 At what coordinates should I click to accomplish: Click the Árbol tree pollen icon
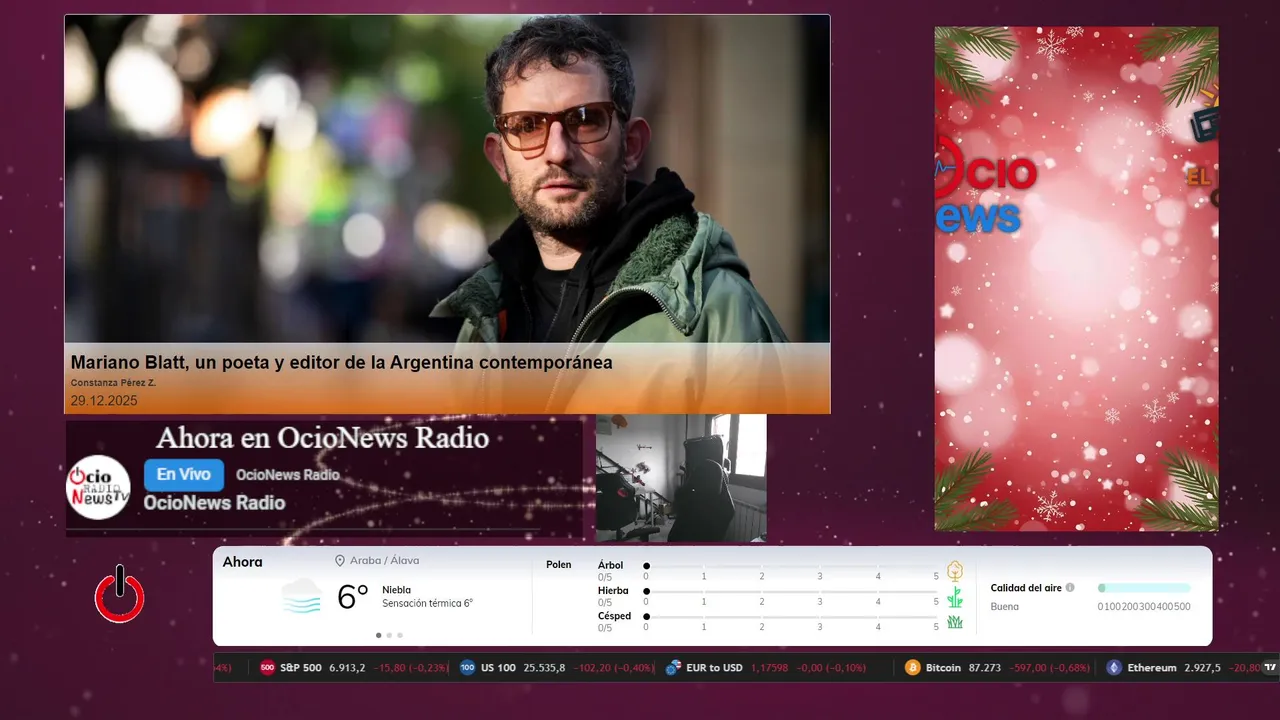(x=955, y=571)
